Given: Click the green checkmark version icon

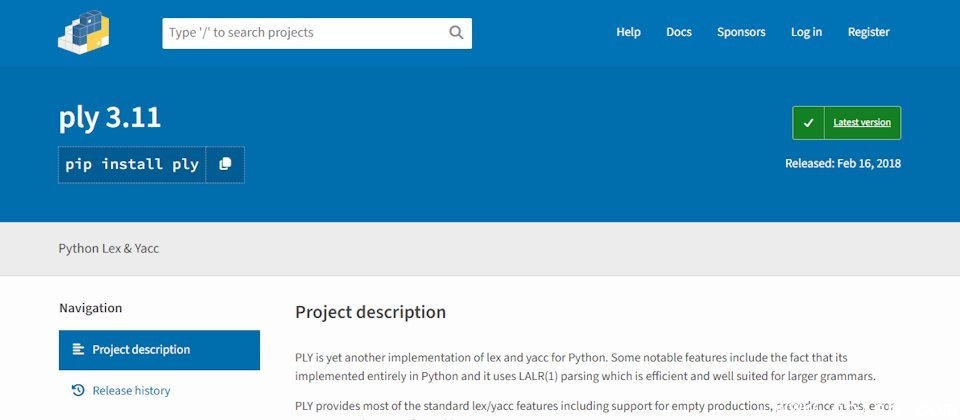Looking at the screenshot, I should pyautogui.click(x=808, y=123).
